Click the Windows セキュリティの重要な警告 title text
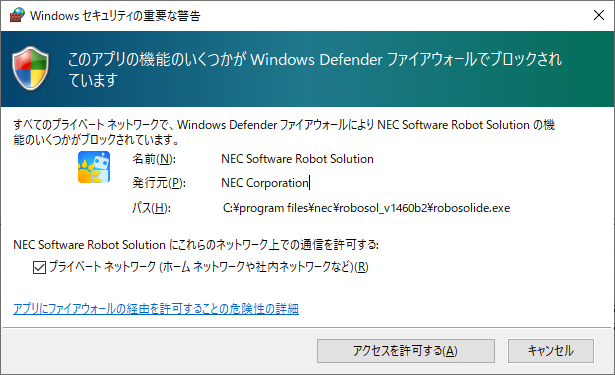The height and width of the screenshot is (375, 615). pos(115,16)
